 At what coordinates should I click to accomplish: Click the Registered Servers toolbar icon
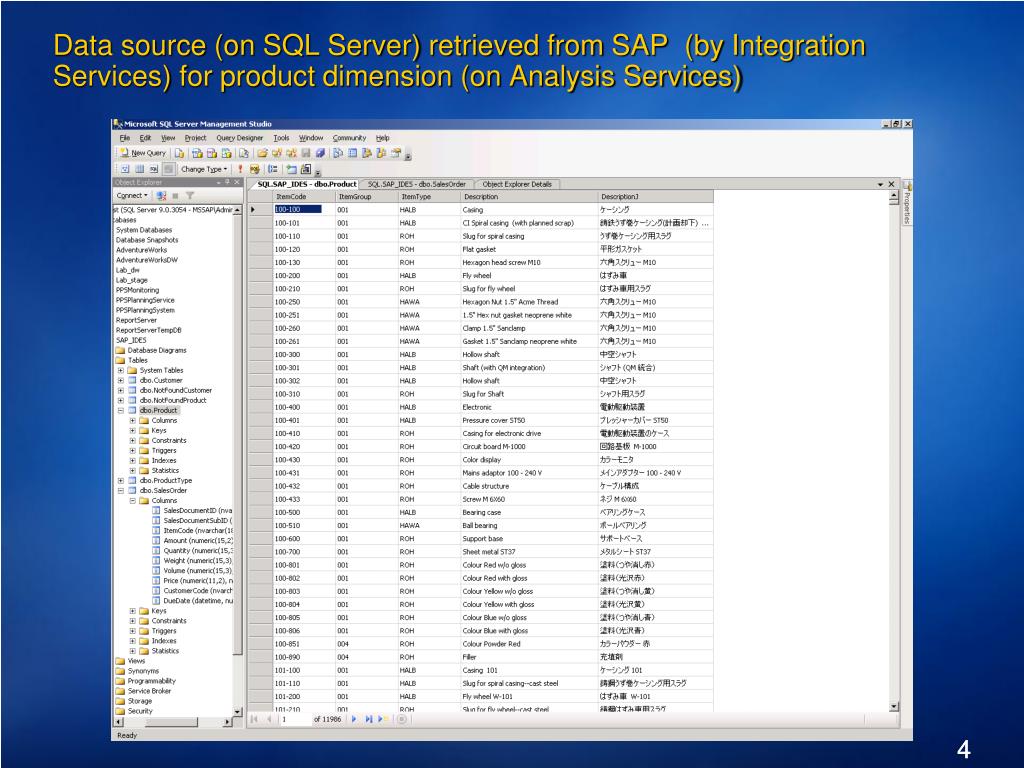coord(338,153)
